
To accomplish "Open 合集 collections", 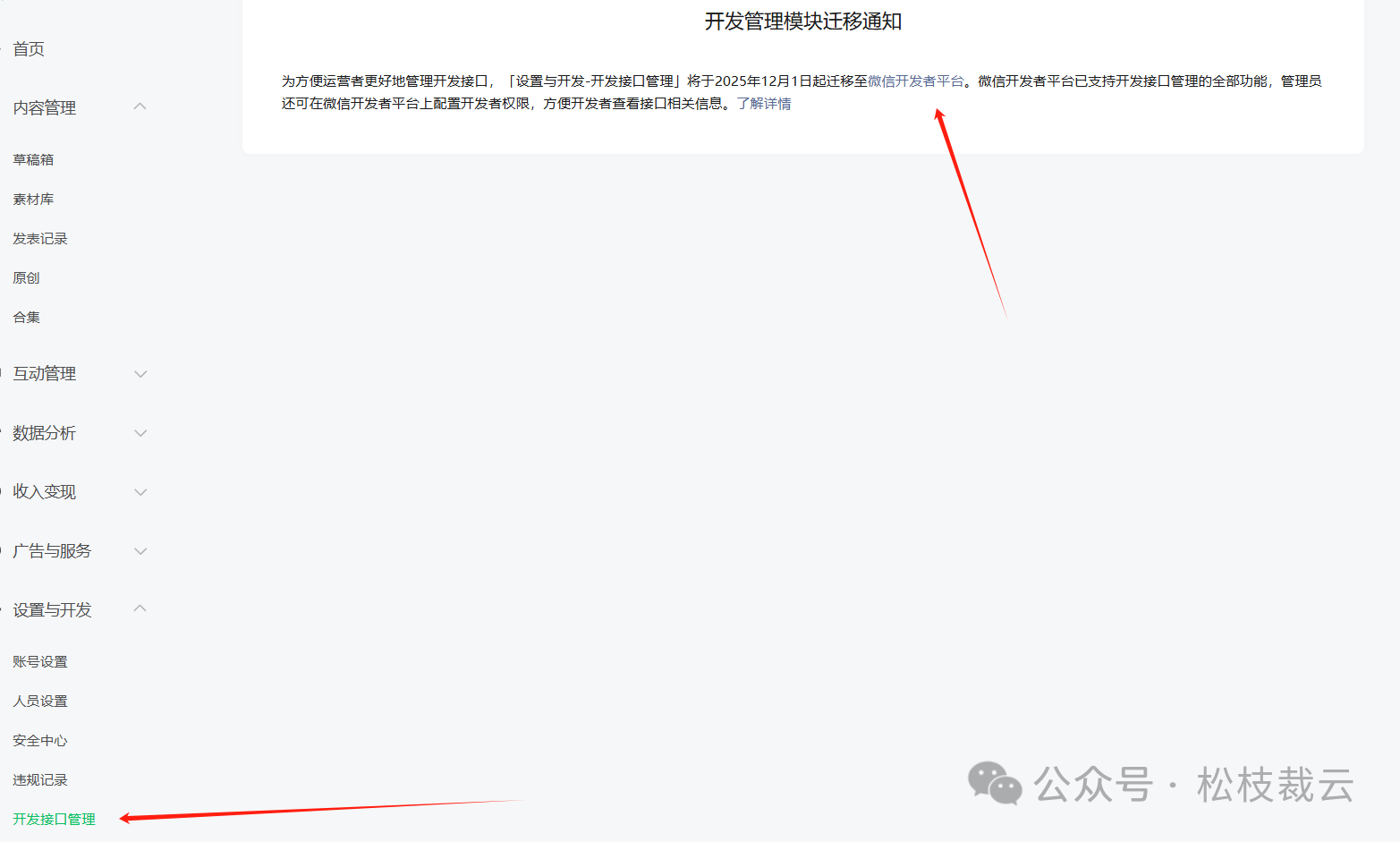I will (x=26, y=317).
